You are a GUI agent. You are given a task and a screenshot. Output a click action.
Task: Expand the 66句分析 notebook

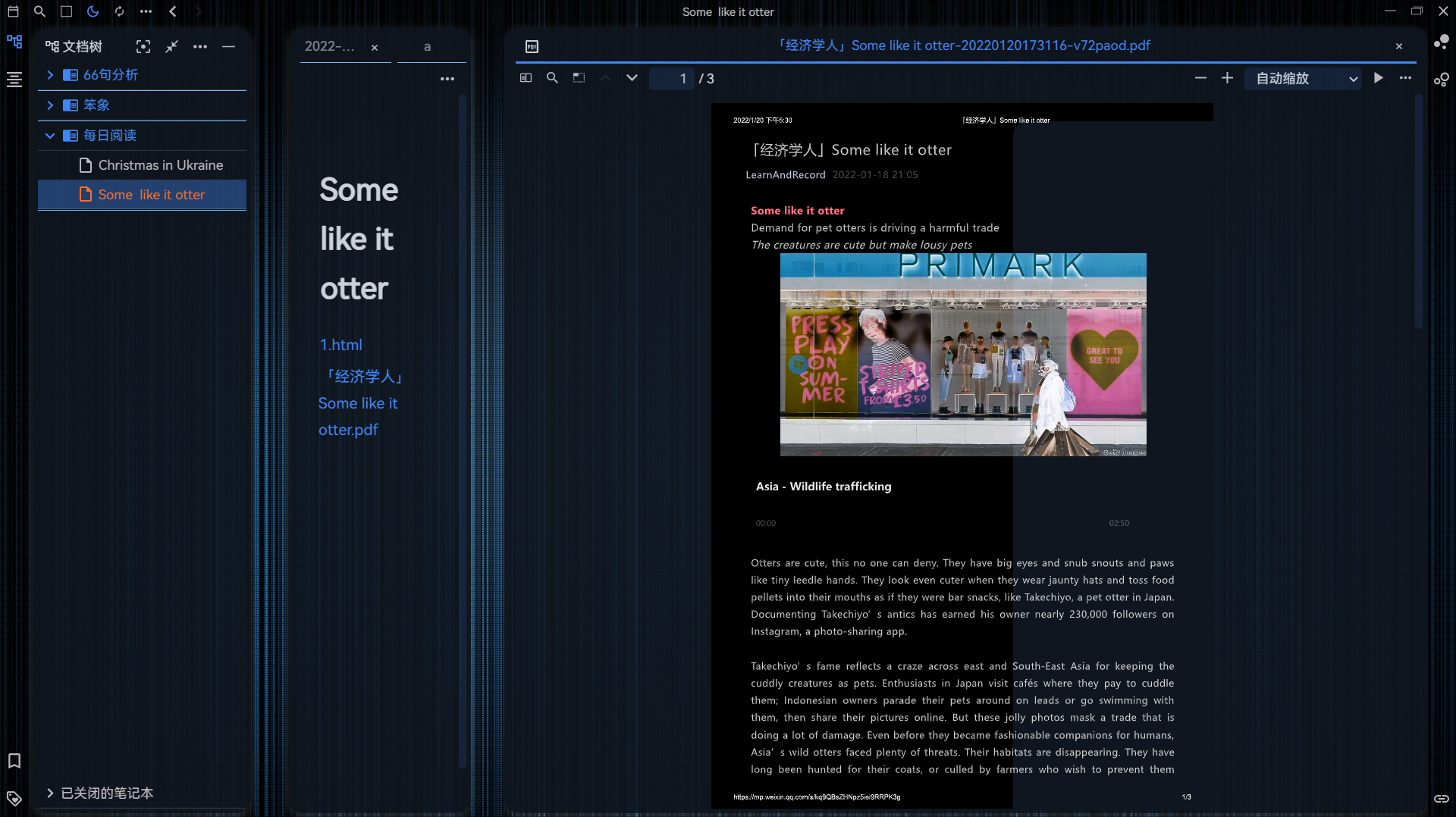coord(50,75)
